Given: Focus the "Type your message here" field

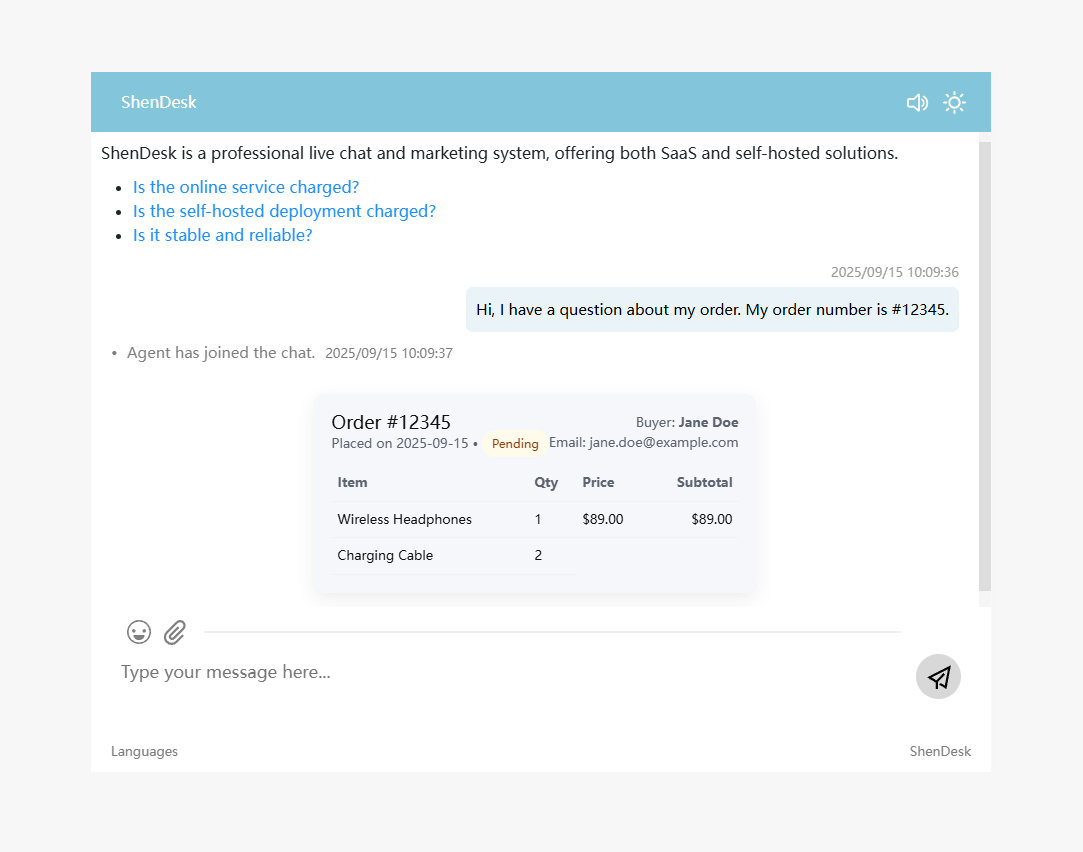Looking at the screenshot, I should click(500, 672).
